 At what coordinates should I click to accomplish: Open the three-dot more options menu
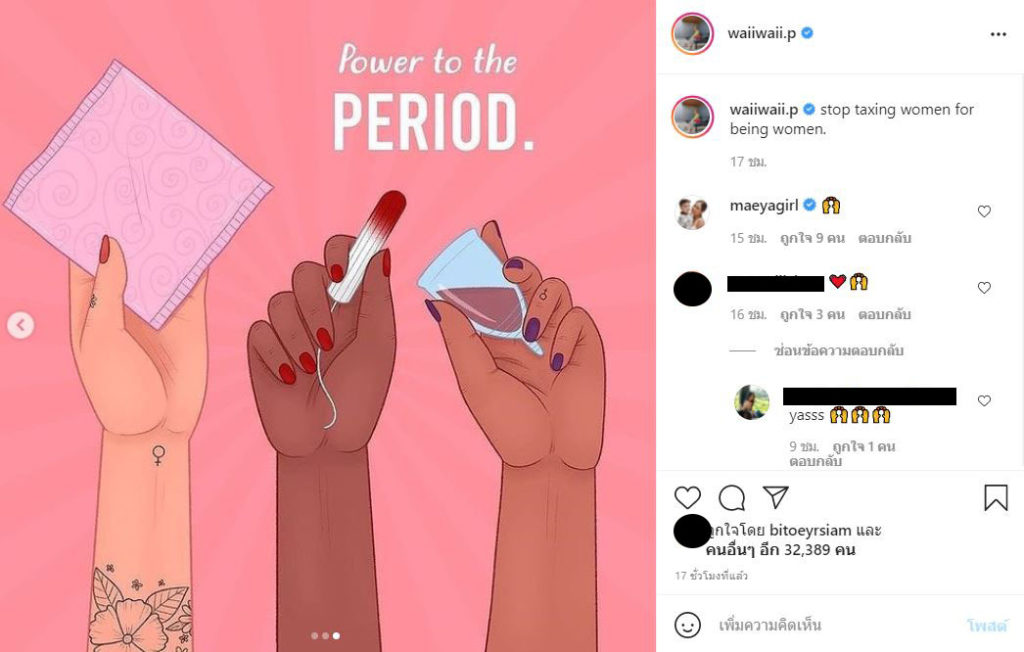pyautogui.click(x=998, y=34)
